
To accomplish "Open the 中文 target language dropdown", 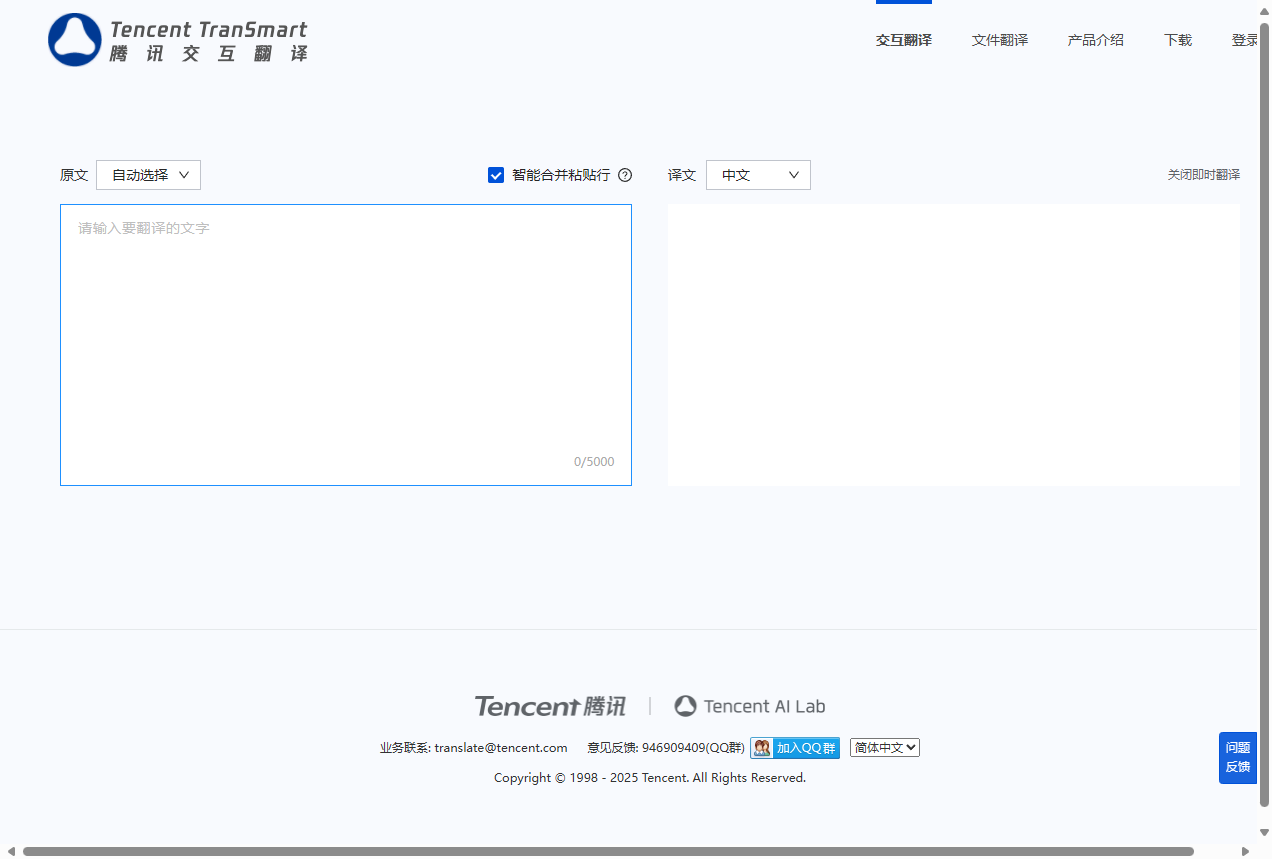I will coord(757,174).
